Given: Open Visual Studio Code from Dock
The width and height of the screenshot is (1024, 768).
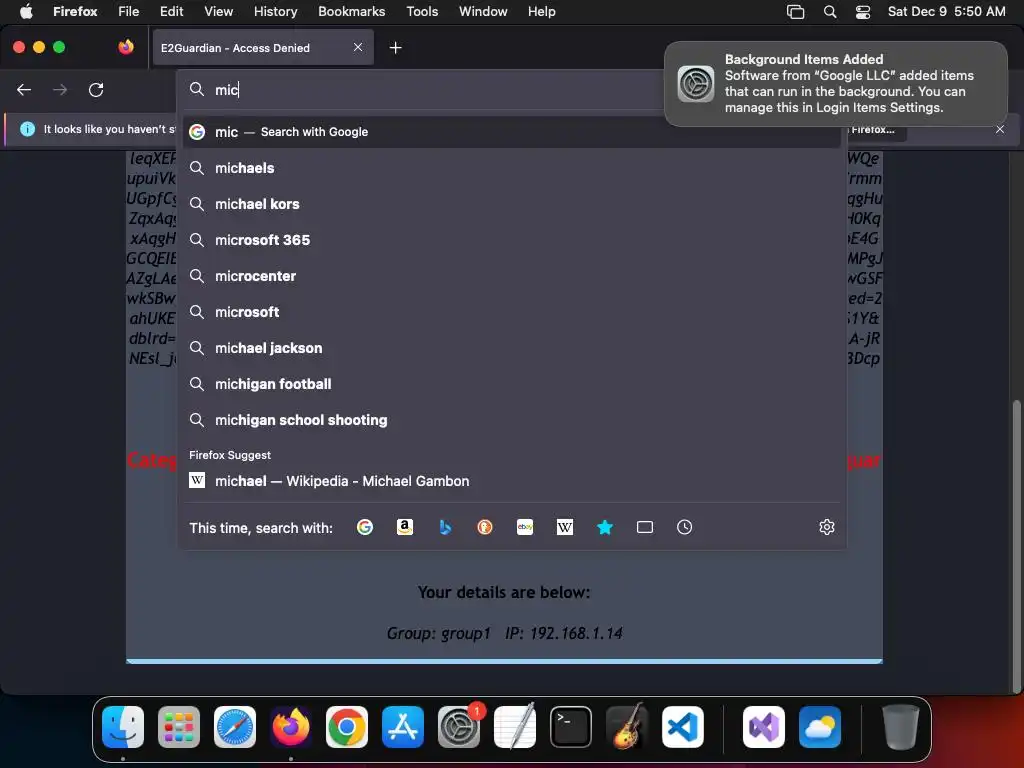Looking at the screenshot, I should click(x=683, y=727).
